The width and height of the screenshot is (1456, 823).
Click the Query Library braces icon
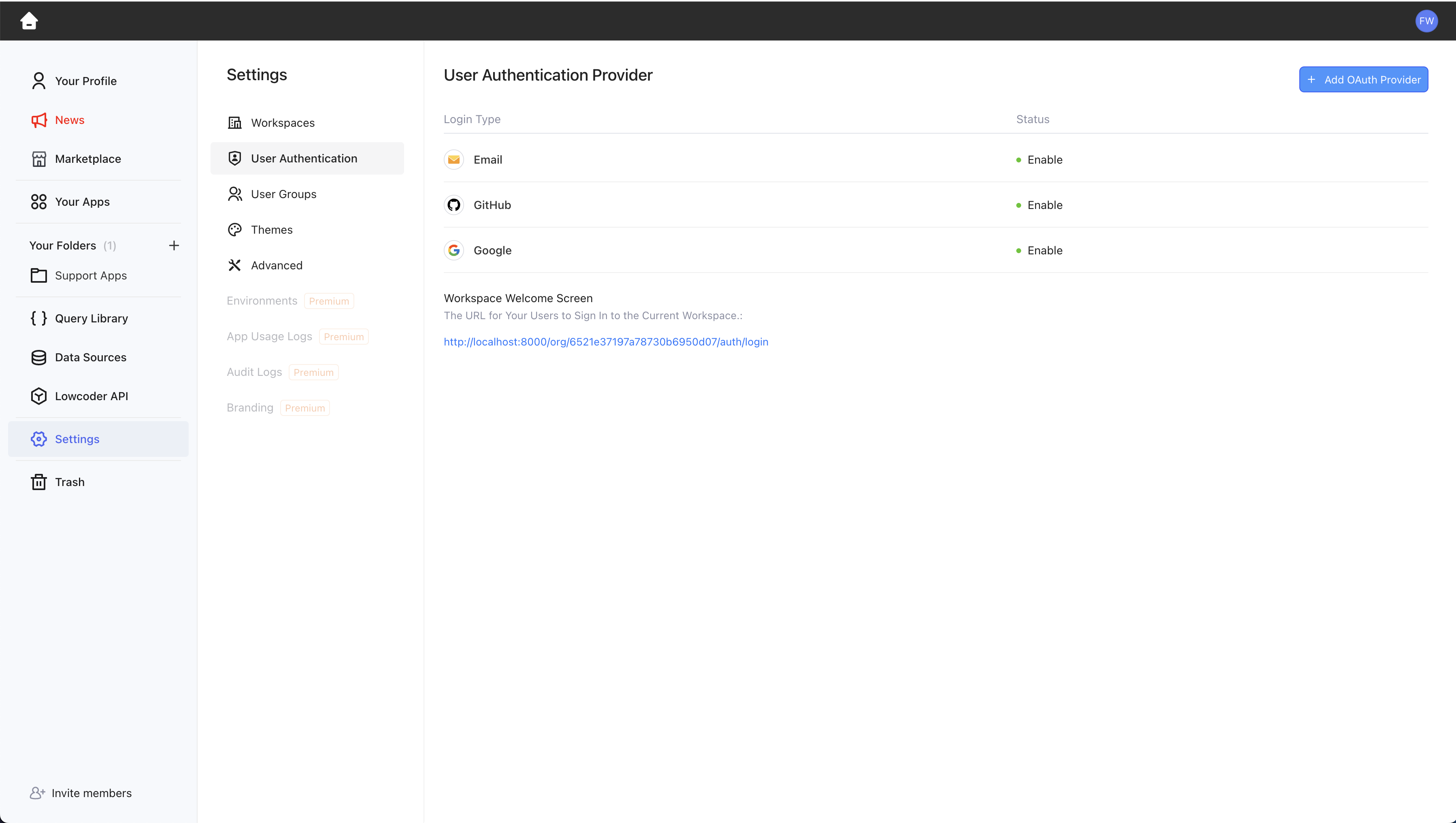click(x=38, y=318)
